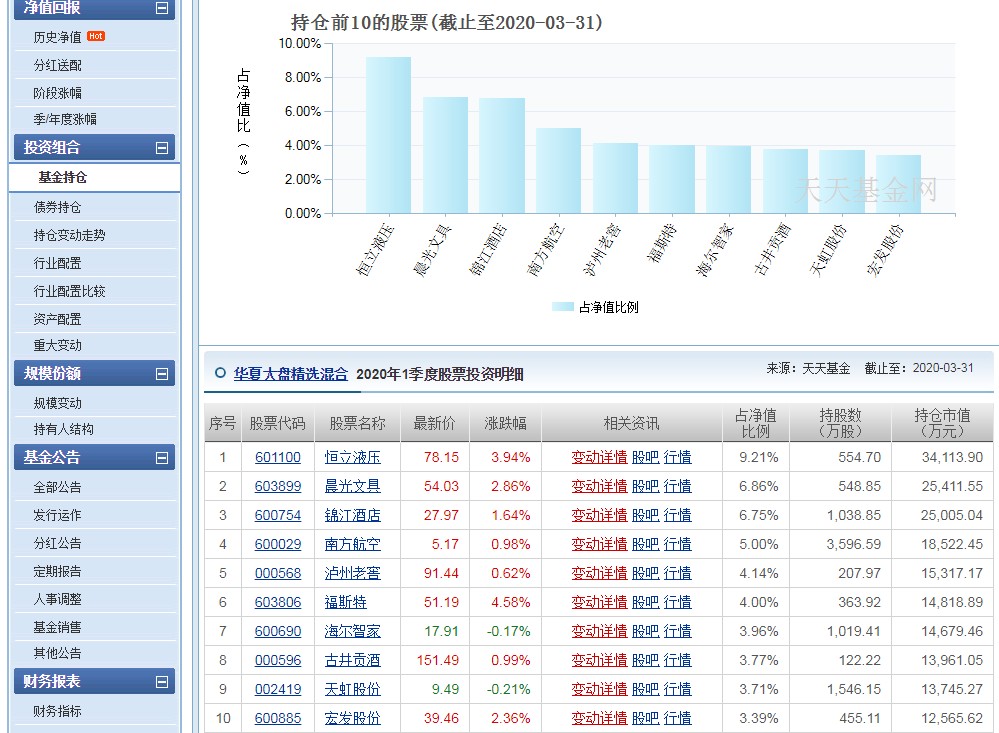Collapse the 投资组合 section
This screenshot has height=733, width=999.
(x=163, y=146)
